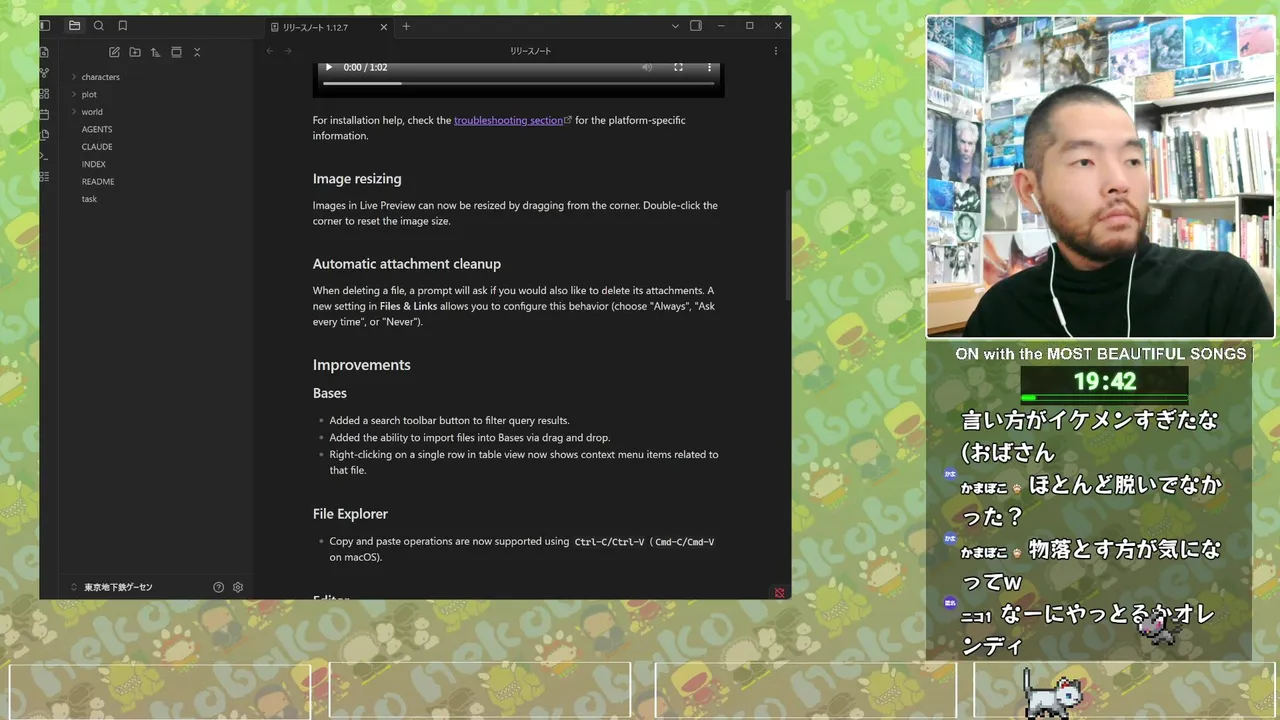
Task: Play the embedded video
Action: click(328, 67)
